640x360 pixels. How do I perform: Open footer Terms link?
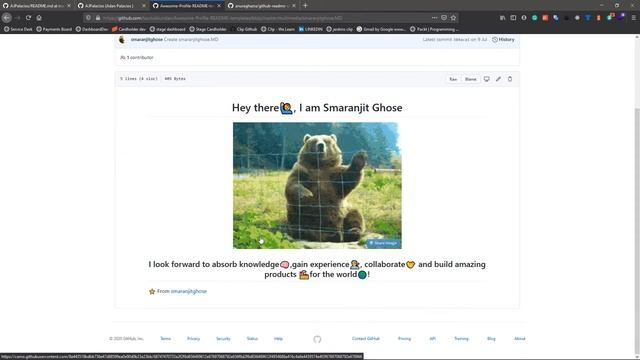pyautogui.click(x=165, y=339)
